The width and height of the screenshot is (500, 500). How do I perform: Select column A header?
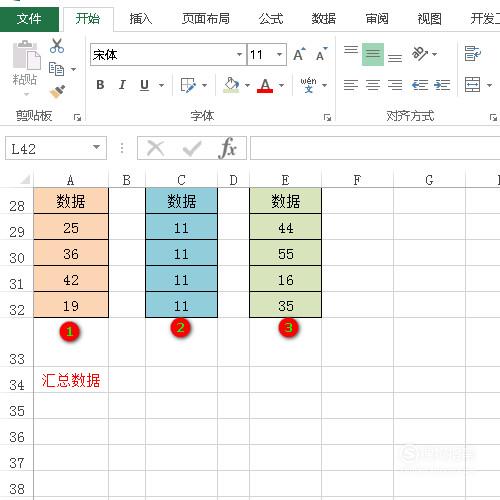tap(71, 180)
